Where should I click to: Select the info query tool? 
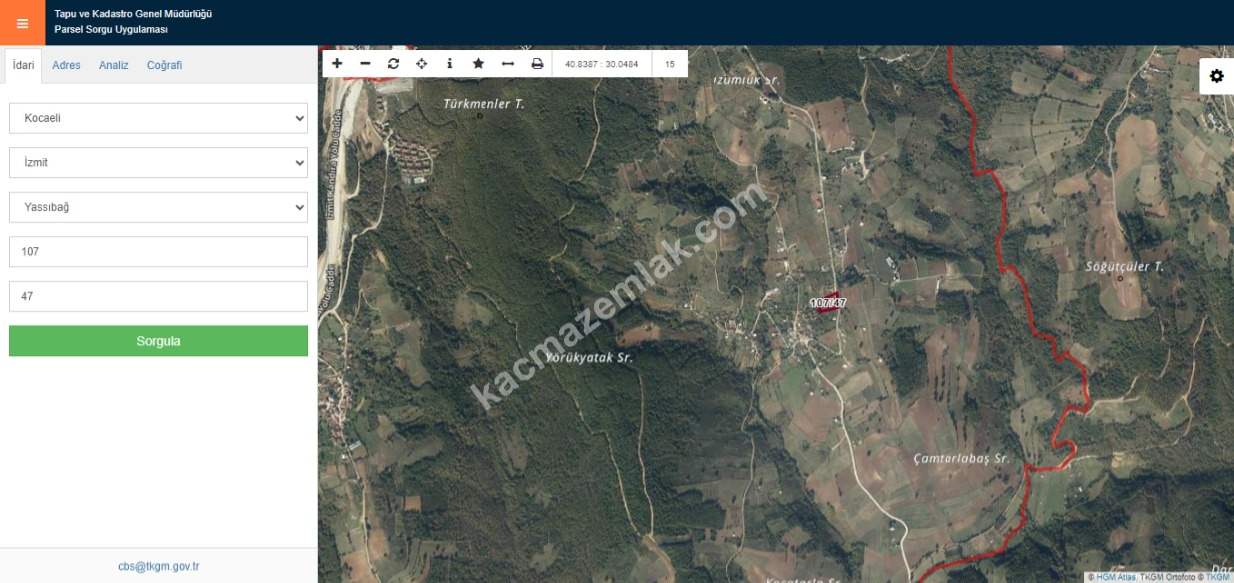[449, 64]
